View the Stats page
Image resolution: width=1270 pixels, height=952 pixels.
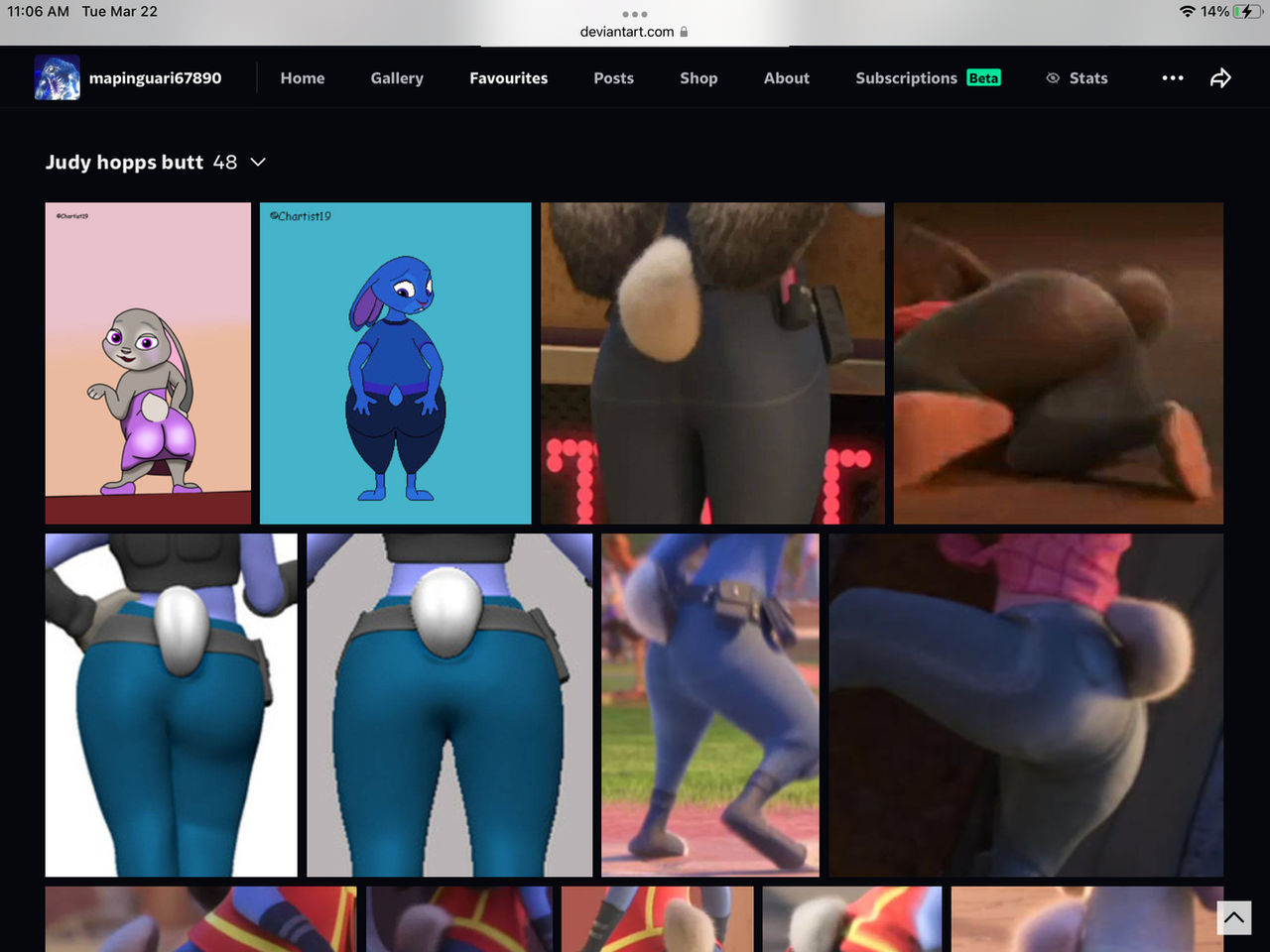pos(1088,78)
